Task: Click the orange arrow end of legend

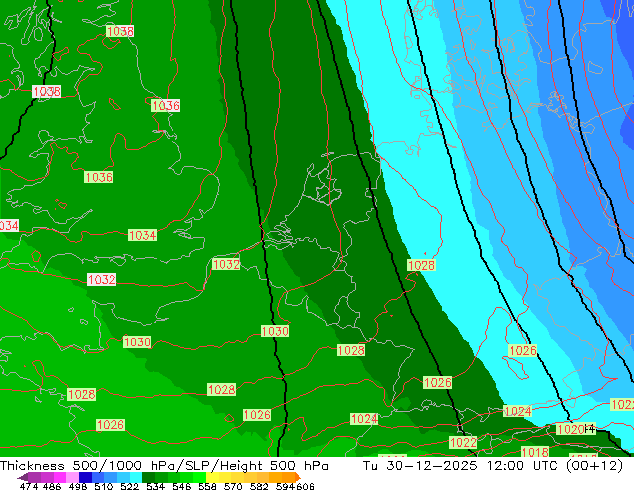Action: 298,477
